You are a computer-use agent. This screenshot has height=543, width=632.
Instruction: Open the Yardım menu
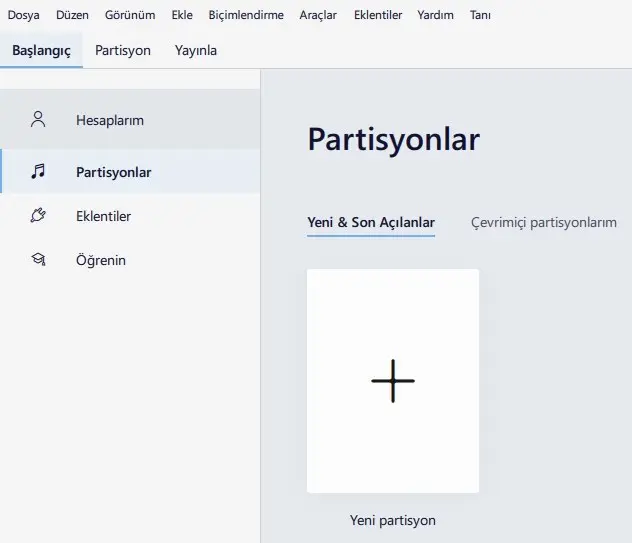[436, 15]
